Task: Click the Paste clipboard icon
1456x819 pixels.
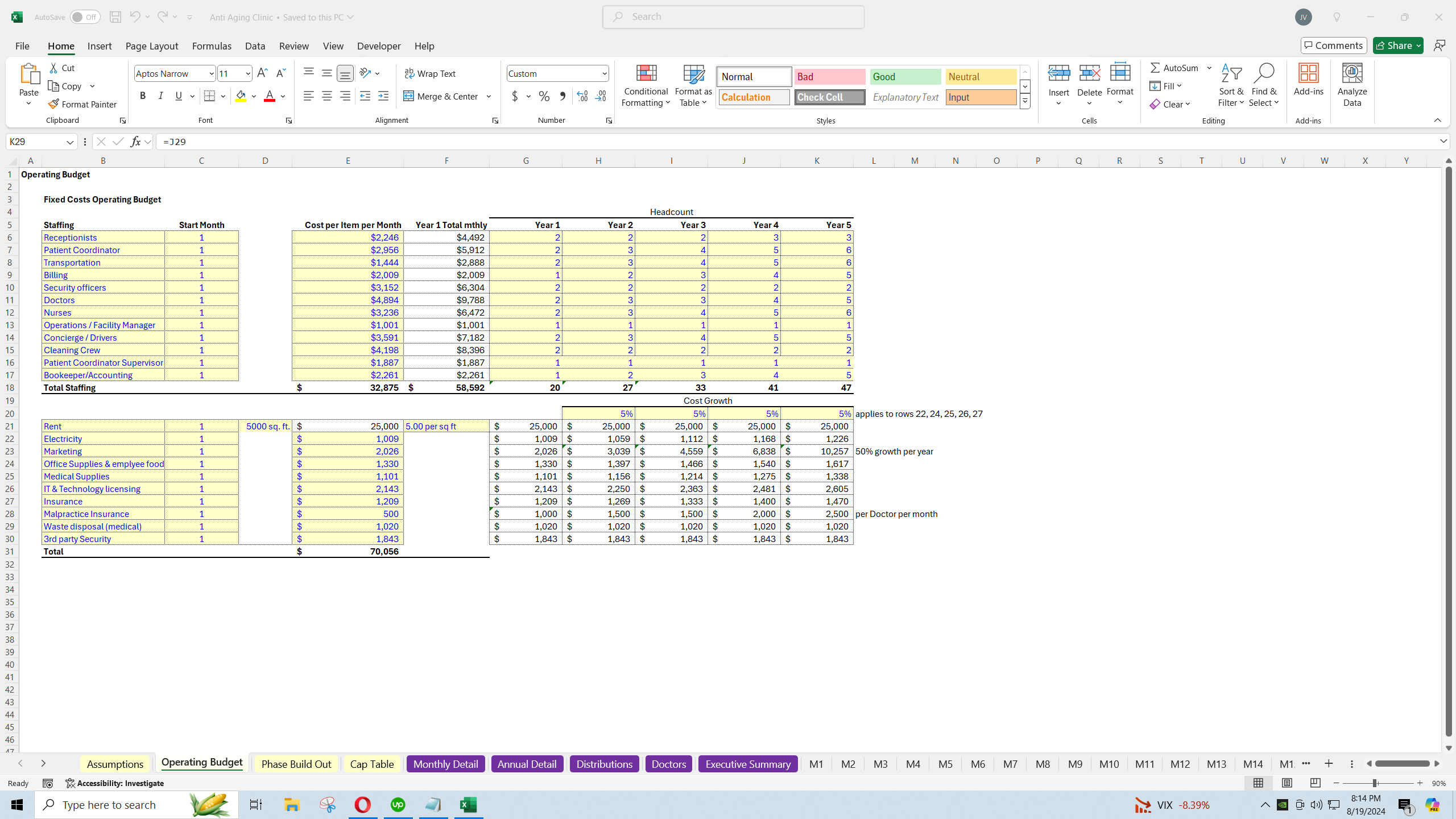Action: click(29, 74)
